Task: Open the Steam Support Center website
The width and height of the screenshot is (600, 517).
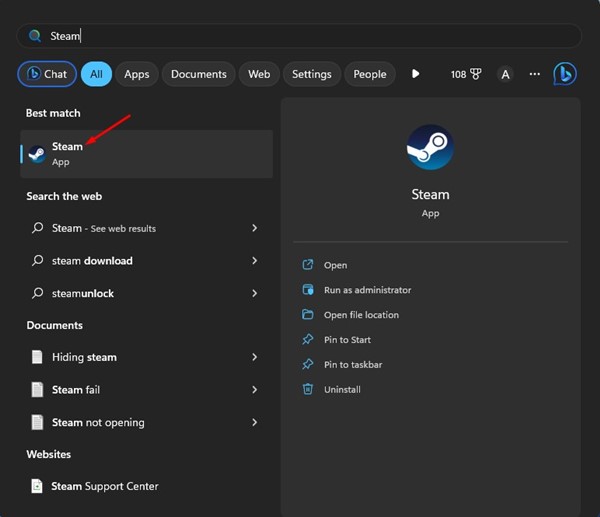Action: [x=105, y=486]
